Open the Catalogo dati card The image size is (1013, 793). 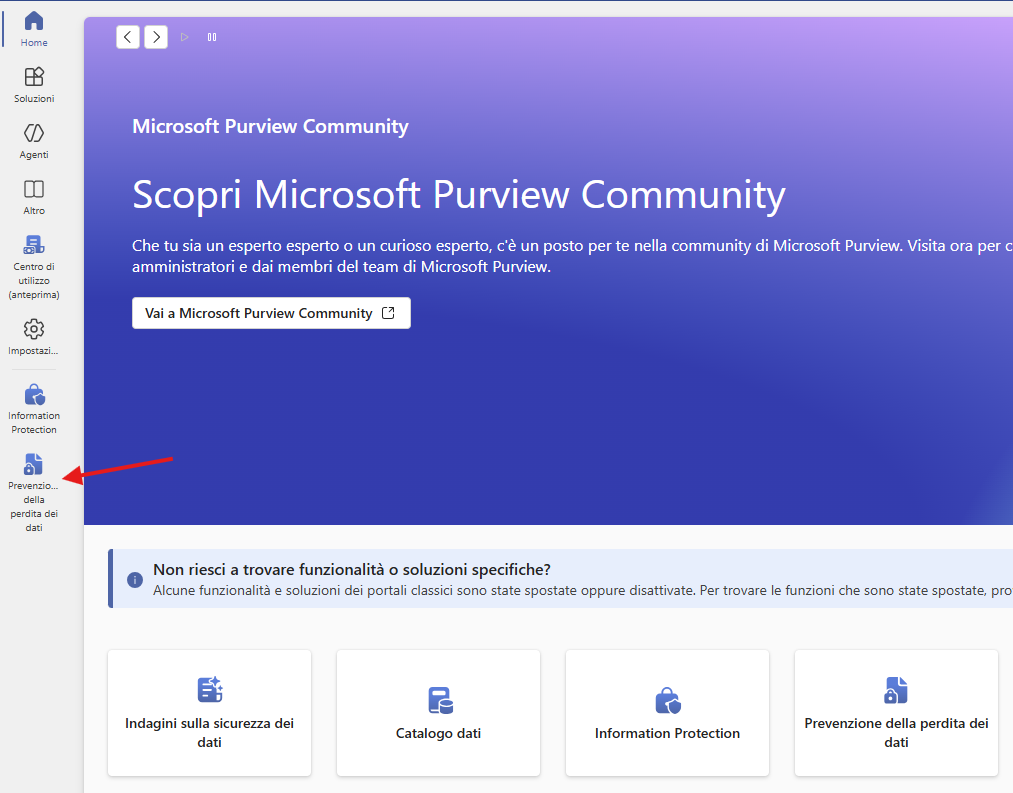click(x=438, y=713)
